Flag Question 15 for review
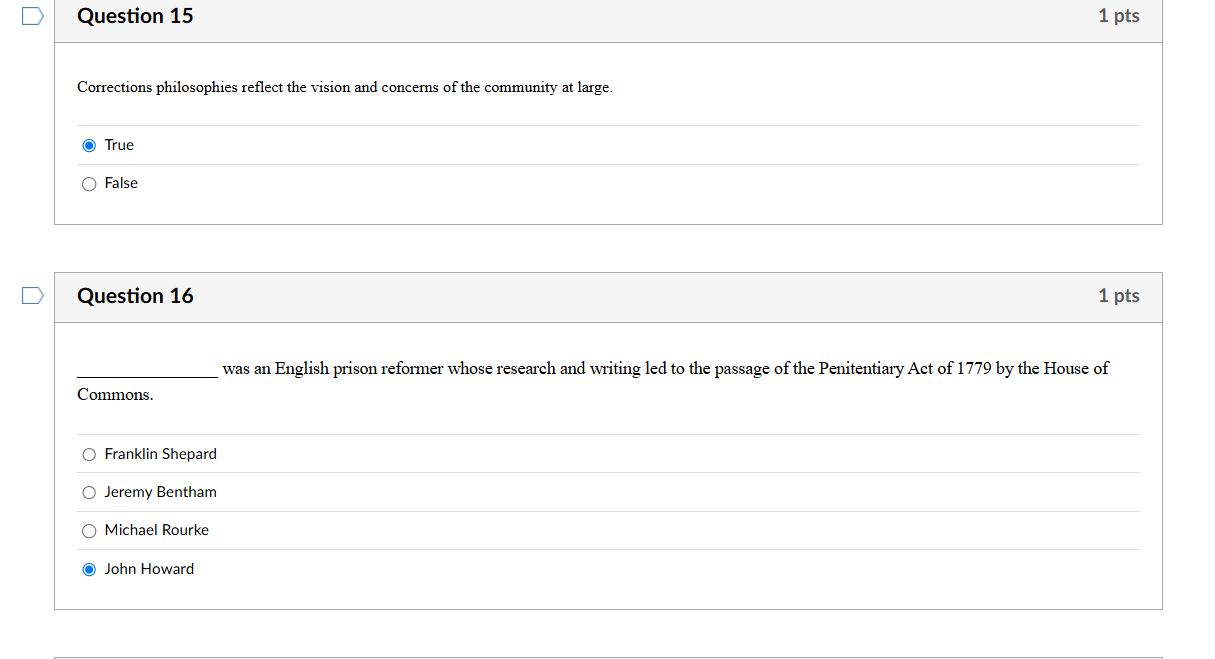Viewport: 1215px width, 659px height. [33, 16]
